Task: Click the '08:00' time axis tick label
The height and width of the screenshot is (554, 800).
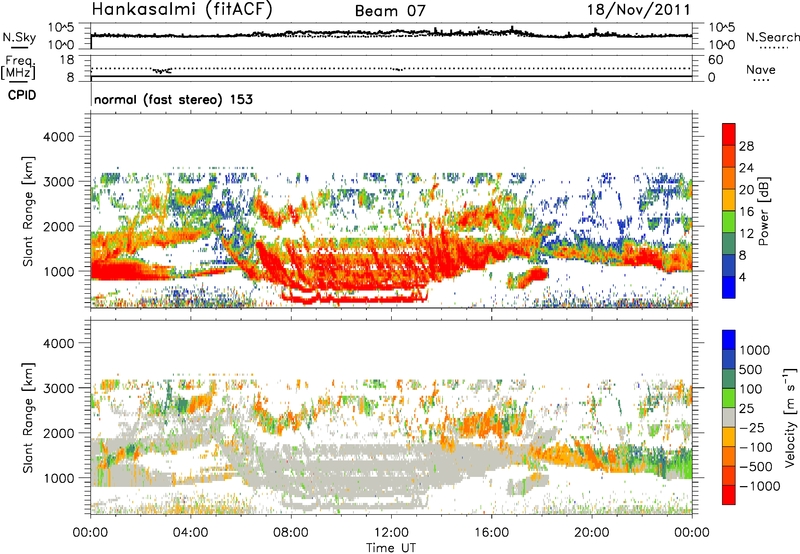Action: (291, 533)
